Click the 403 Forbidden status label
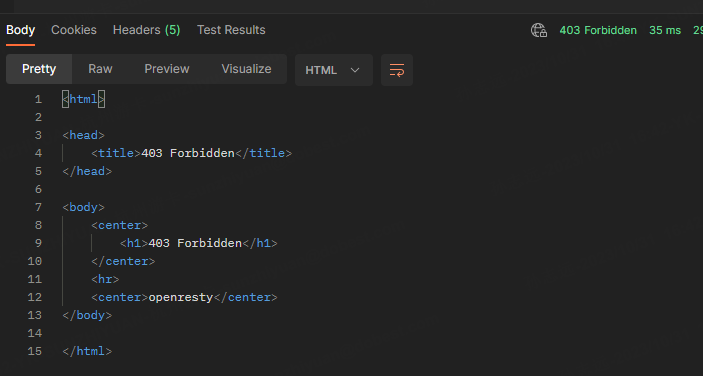This screenshot has width=703, height=376. (598, 30)
